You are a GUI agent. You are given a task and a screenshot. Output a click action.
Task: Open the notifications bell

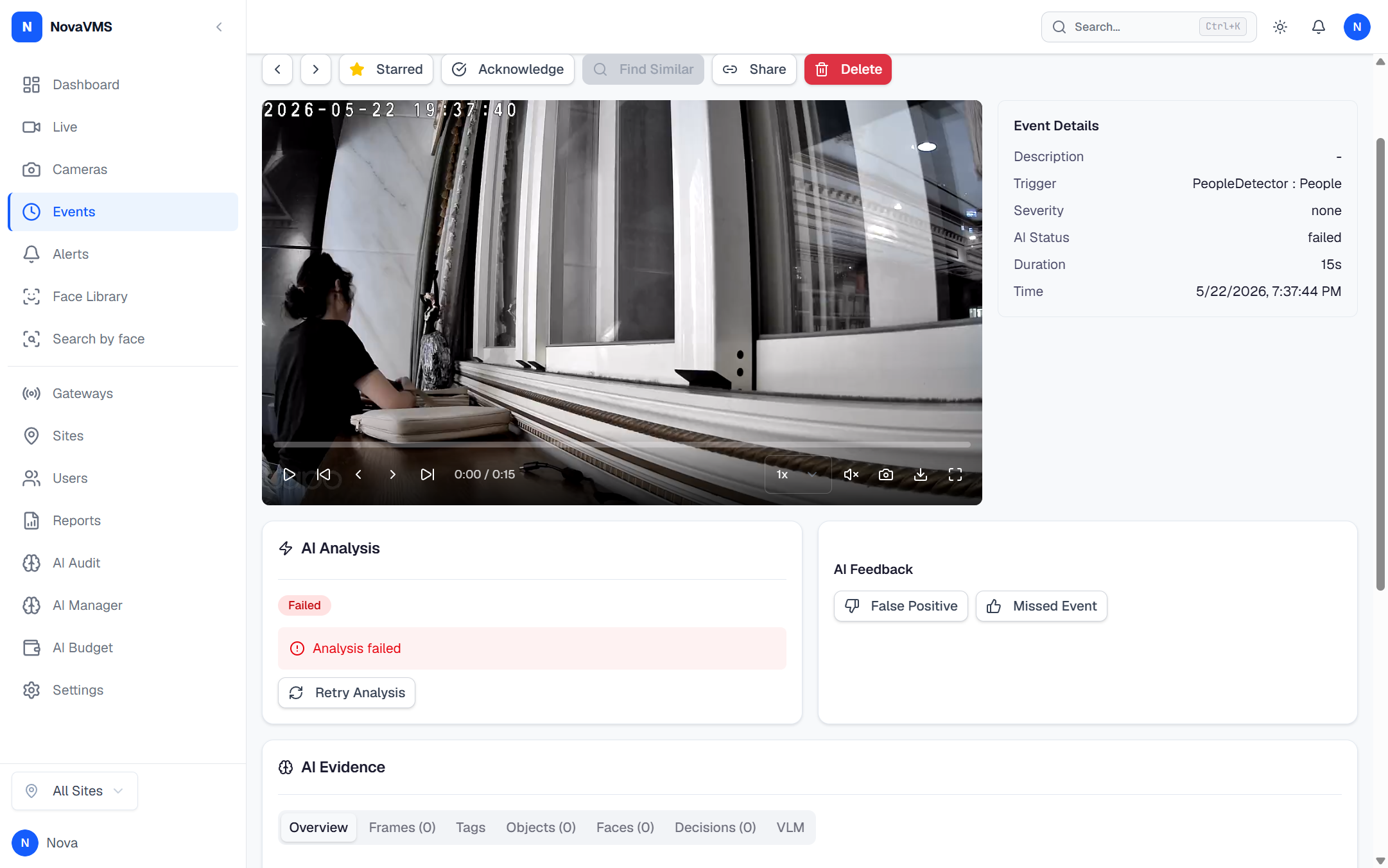[1319, 27]
